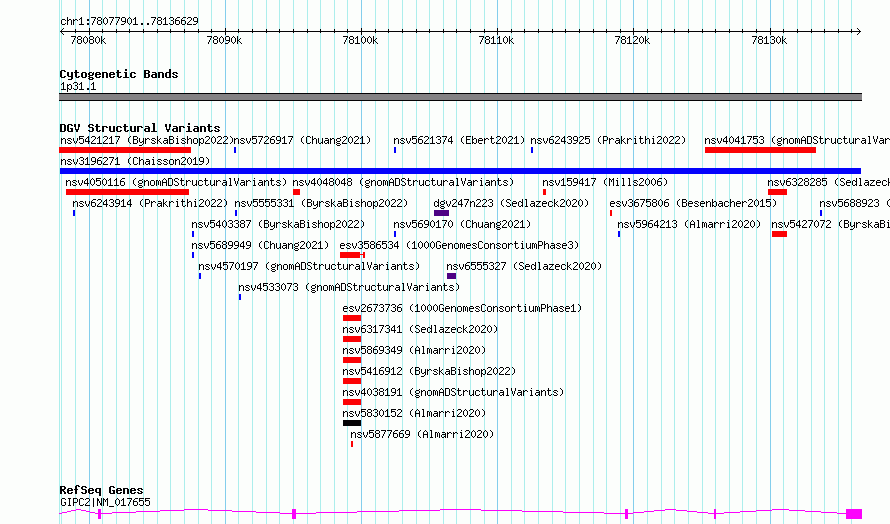Click the RefSeq Genes track title

102,490
